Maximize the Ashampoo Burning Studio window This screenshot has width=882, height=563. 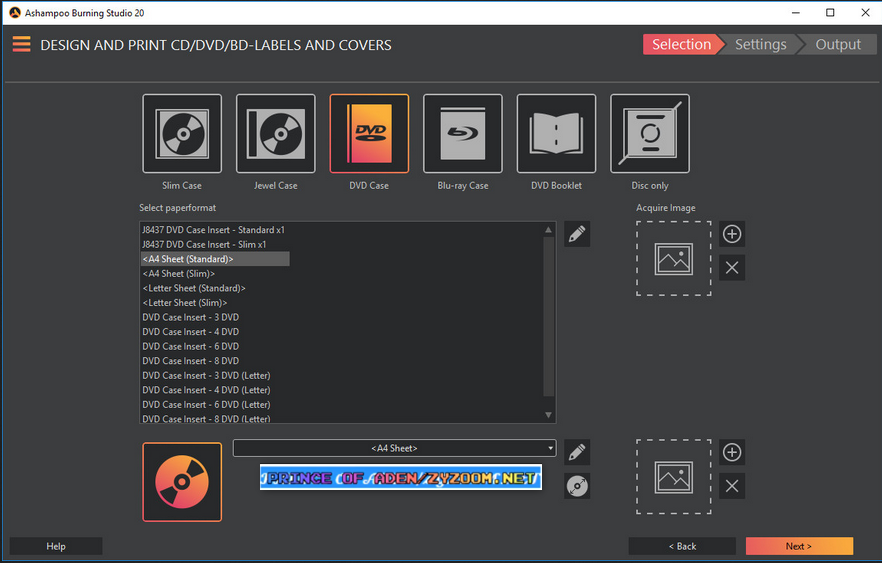point(830,12)
